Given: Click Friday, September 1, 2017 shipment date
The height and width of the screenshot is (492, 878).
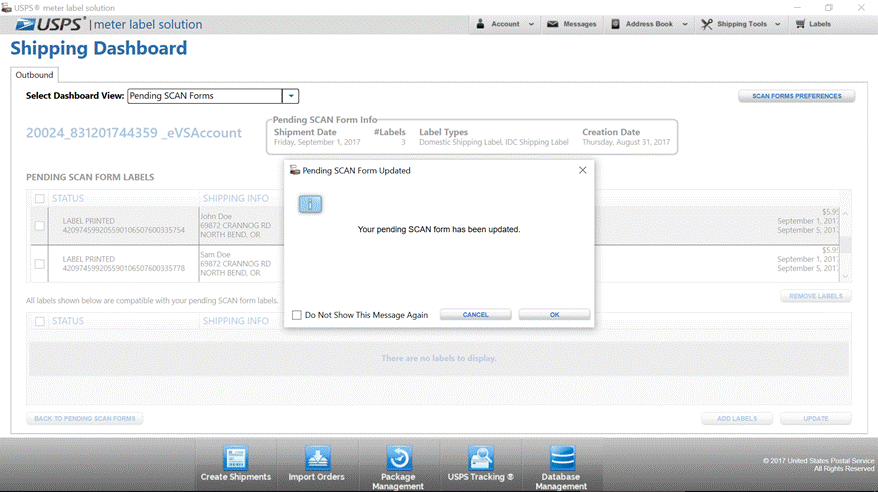Looking at the screenshot, I should point(317,142).
